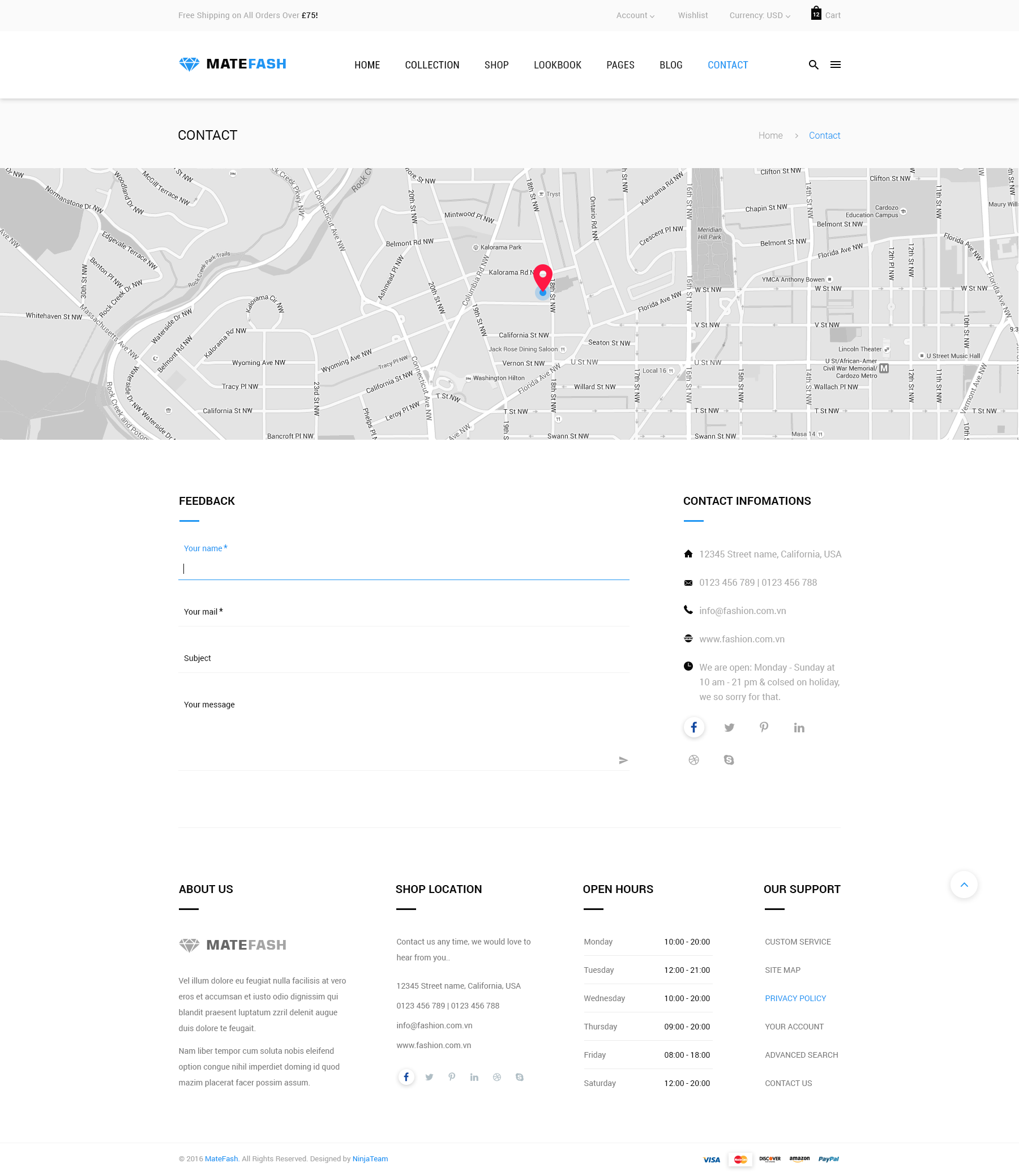Open the Wishlist link
Viewport: 1019px width, 1176px height.
click(692, 15)
